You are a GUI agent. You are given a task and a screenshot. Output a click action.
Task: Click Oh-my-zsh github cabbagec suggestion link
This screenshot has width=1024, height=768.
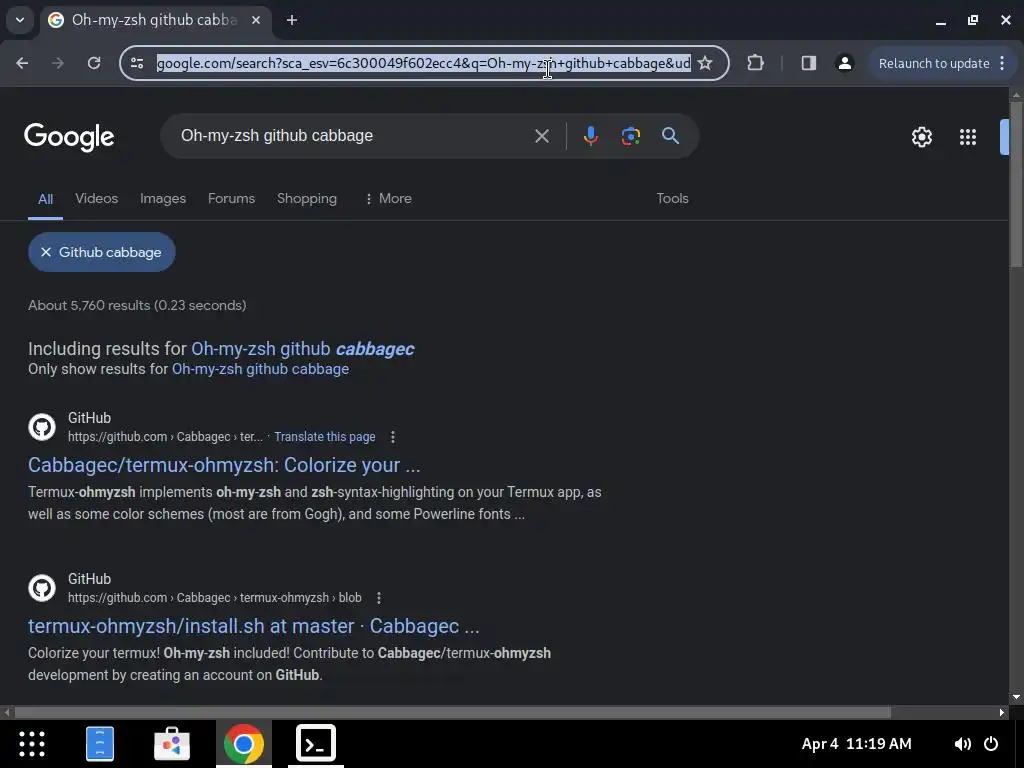302,349
